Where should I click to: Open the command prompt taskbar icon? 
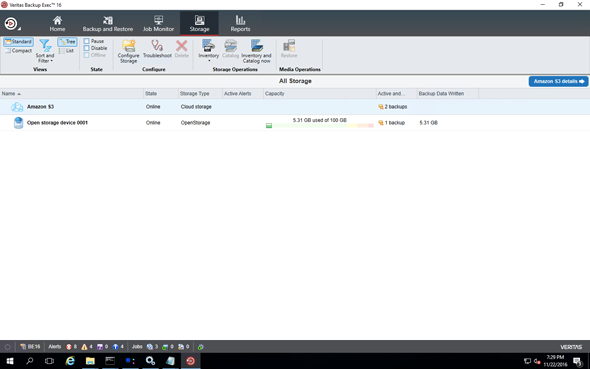click(110, 361)
